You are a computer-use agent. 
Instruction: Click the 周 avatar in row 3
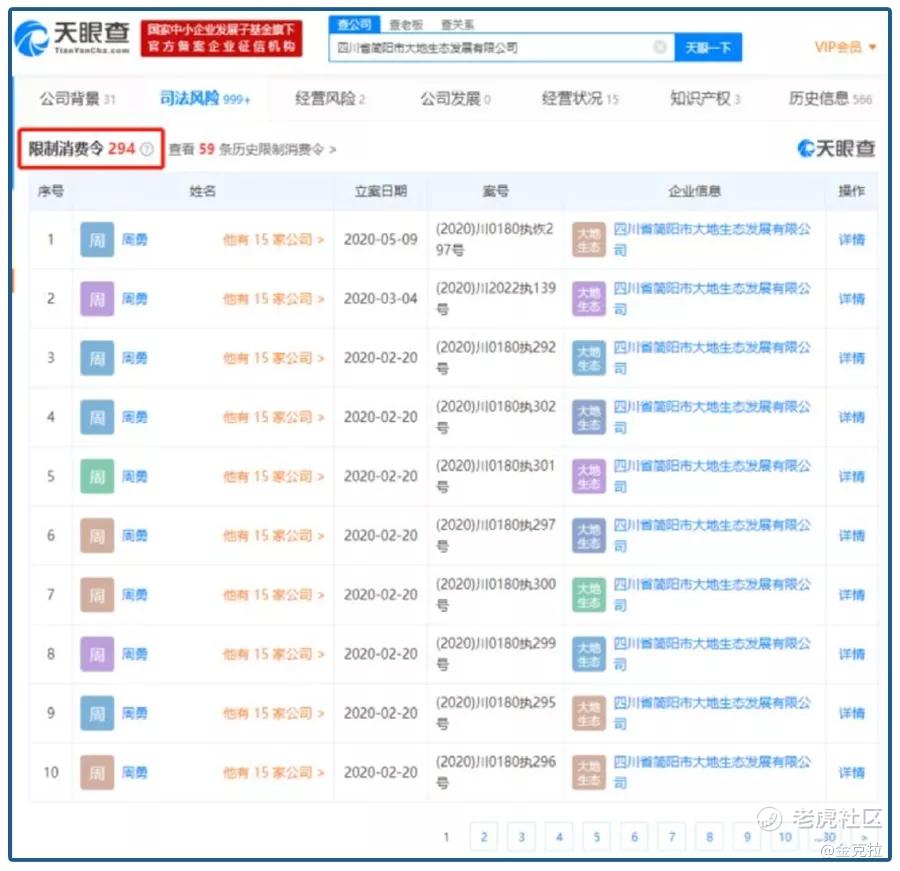coord(97,358)
